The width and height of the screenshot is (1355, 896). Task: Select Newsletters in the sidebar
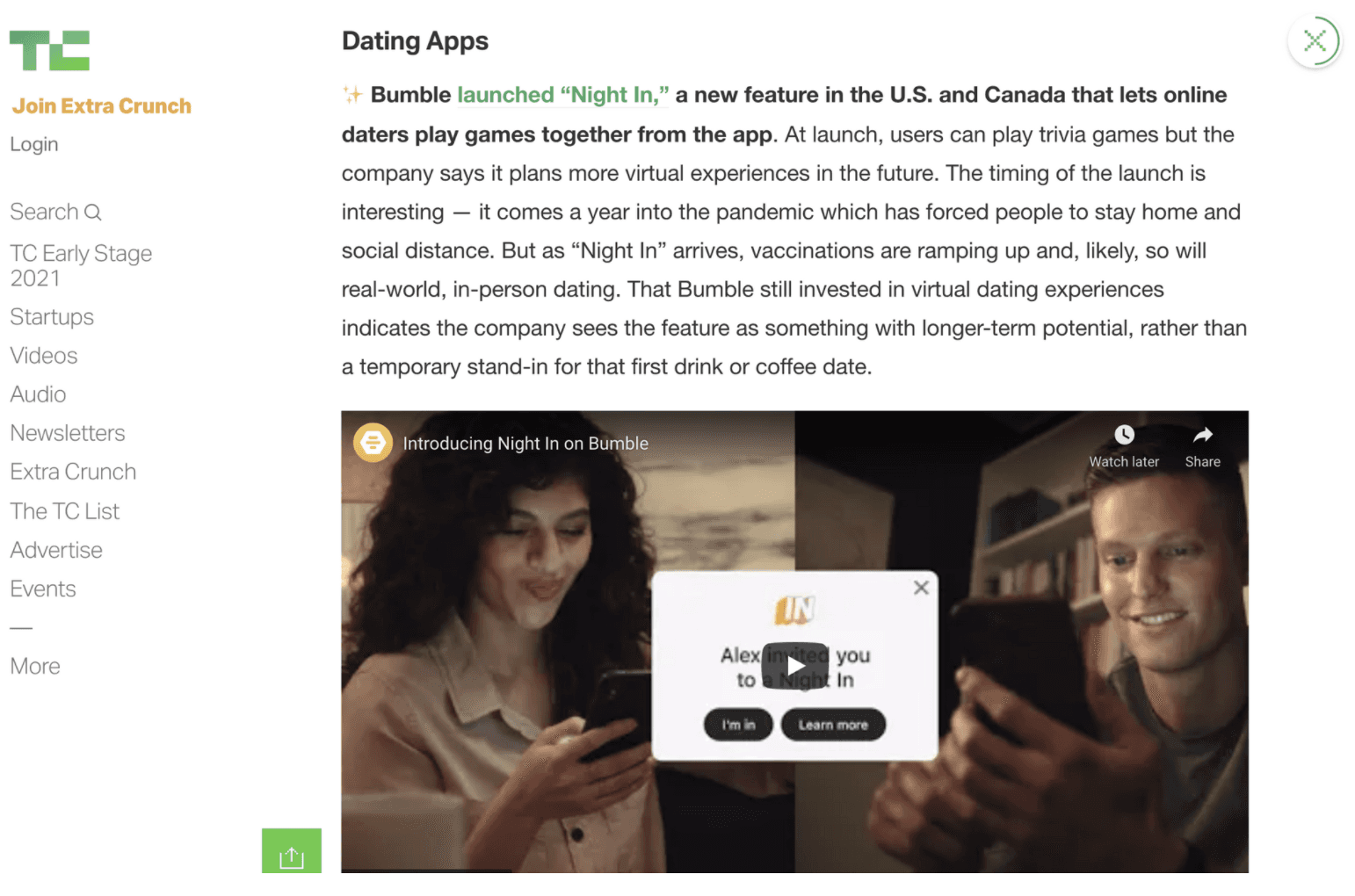(x=68, y=433)
